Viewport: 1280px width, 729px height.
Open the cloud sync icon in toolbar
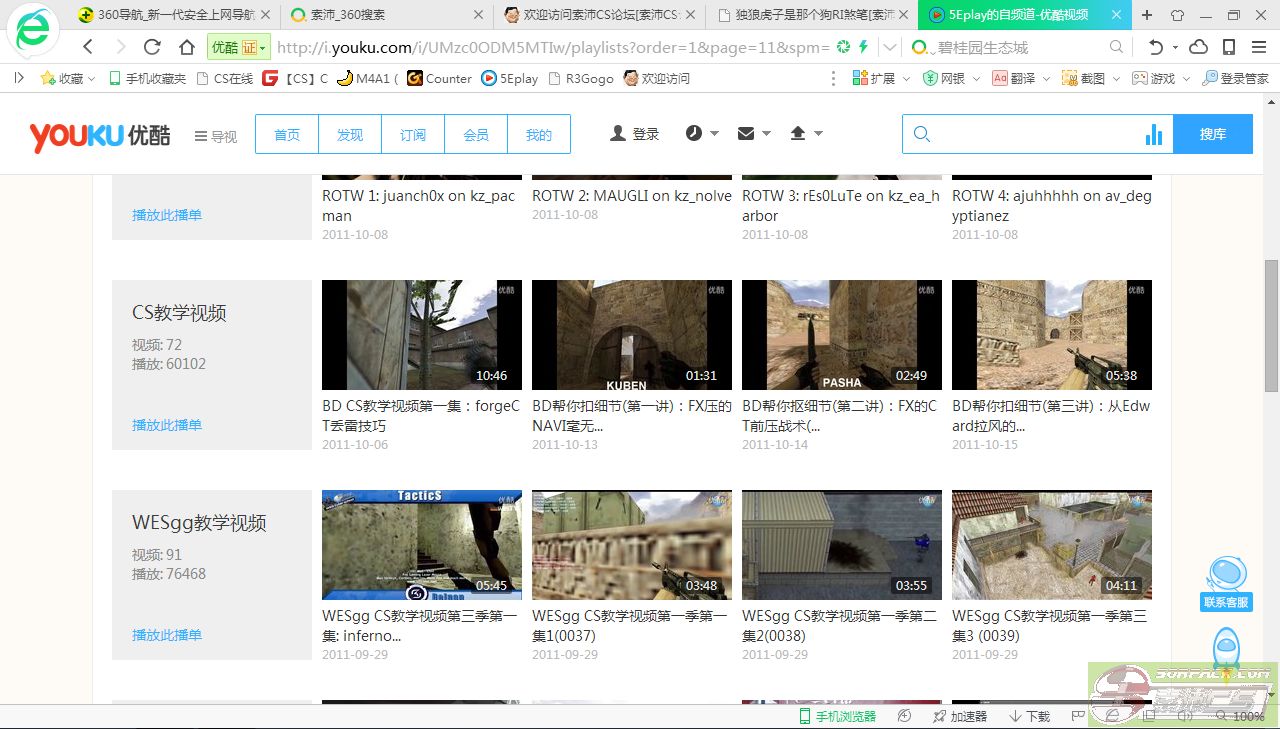(1198, 47)
